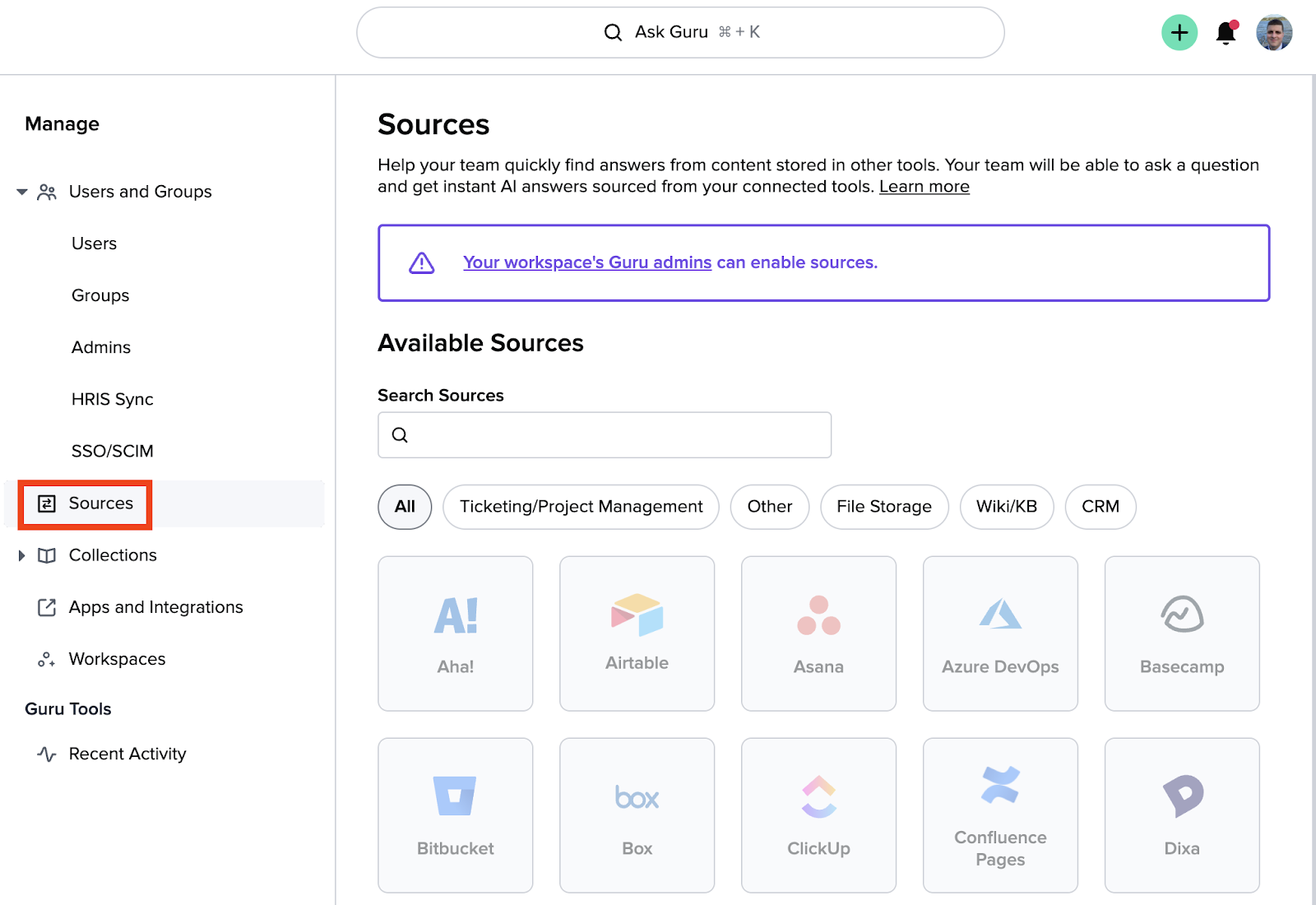Click the warning triangle in the banner
Screen dimensions: 1316x905
point(422,262)
